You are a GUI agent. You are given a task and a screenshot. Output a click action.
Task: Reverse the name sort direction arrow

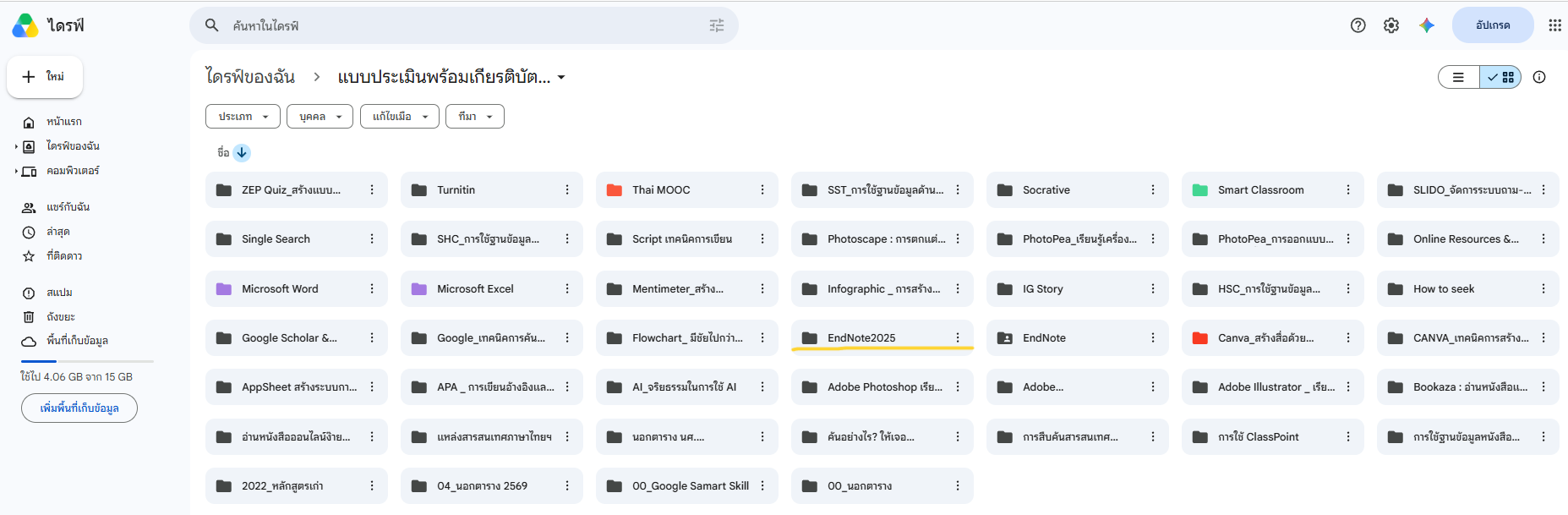point(242,152)
